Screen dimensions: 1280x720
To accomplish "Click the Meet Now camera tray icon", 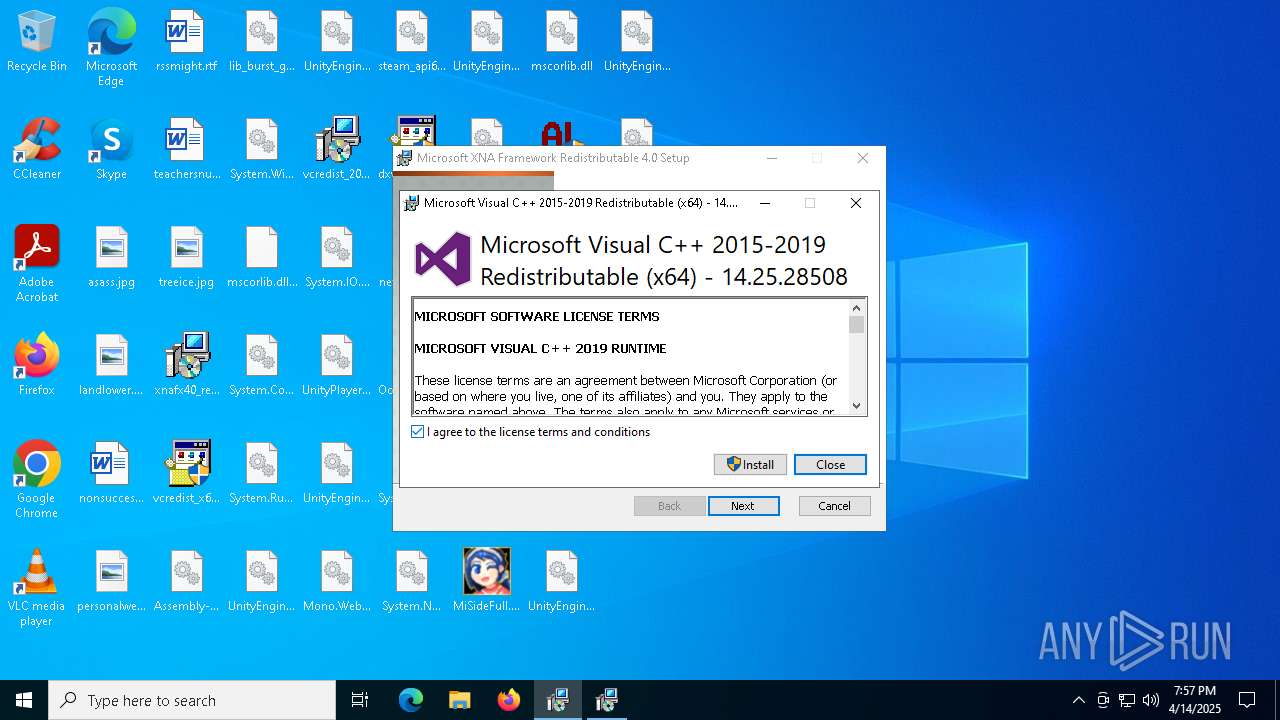I will point(1103,700).
